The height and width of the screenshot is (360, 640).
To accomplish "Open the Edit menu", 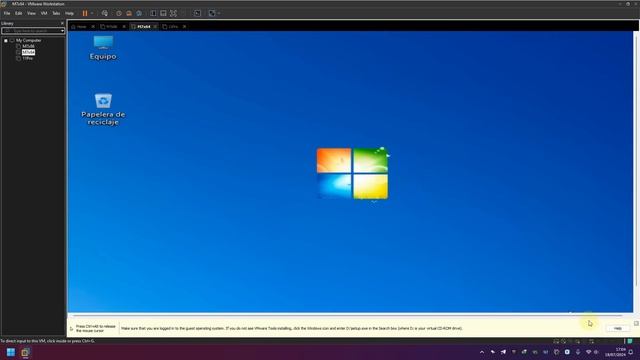I will [18, 13].
